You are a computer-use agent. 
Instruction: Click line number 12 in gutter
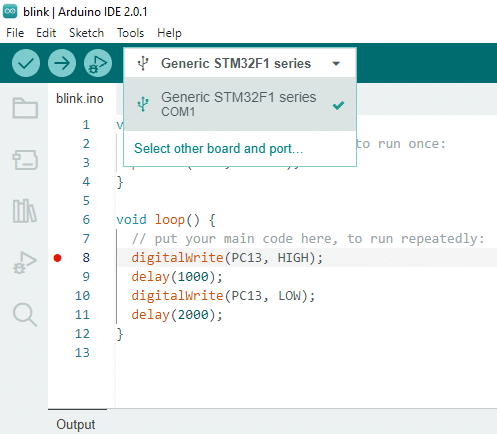pyautogui.click(x=82, y=334)
